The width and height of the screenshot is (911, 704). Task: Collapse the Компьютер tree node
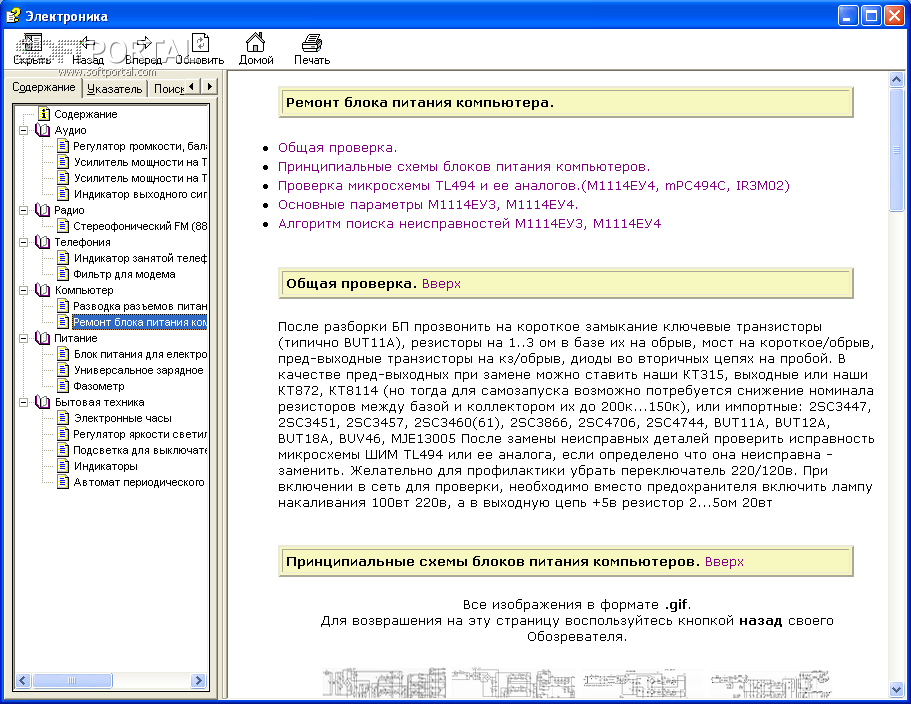click(x=23, y=290)
